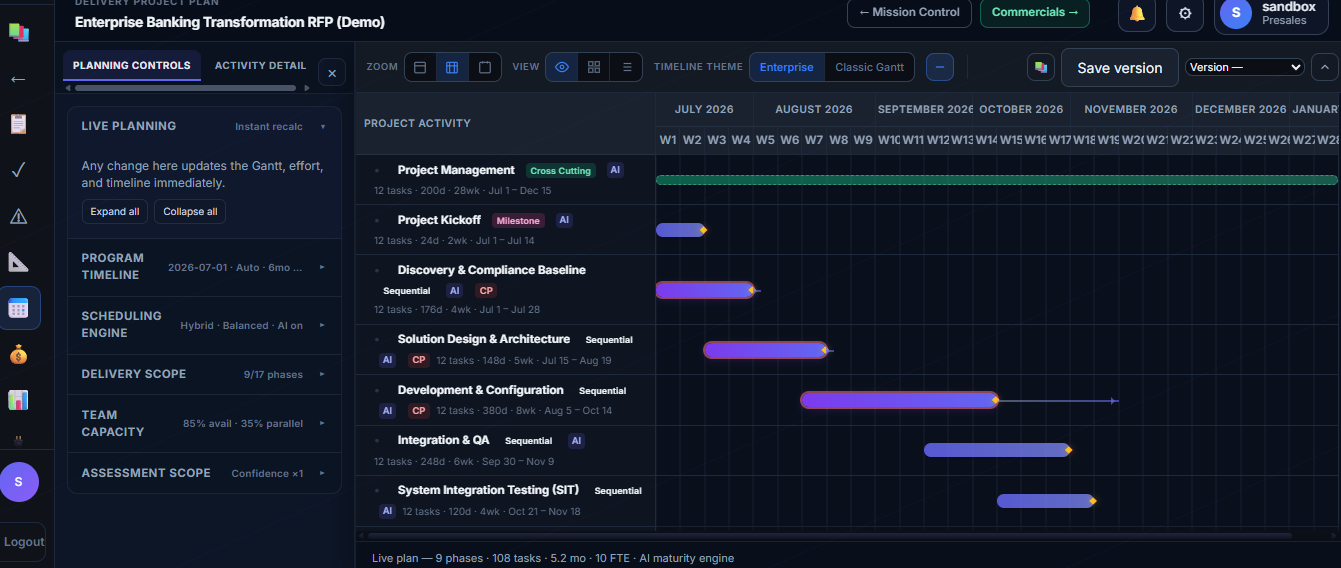The height and width of the screenshot is (568, 1341).
Task: Click the Expand all button
Action: click(x=115, y=212)
